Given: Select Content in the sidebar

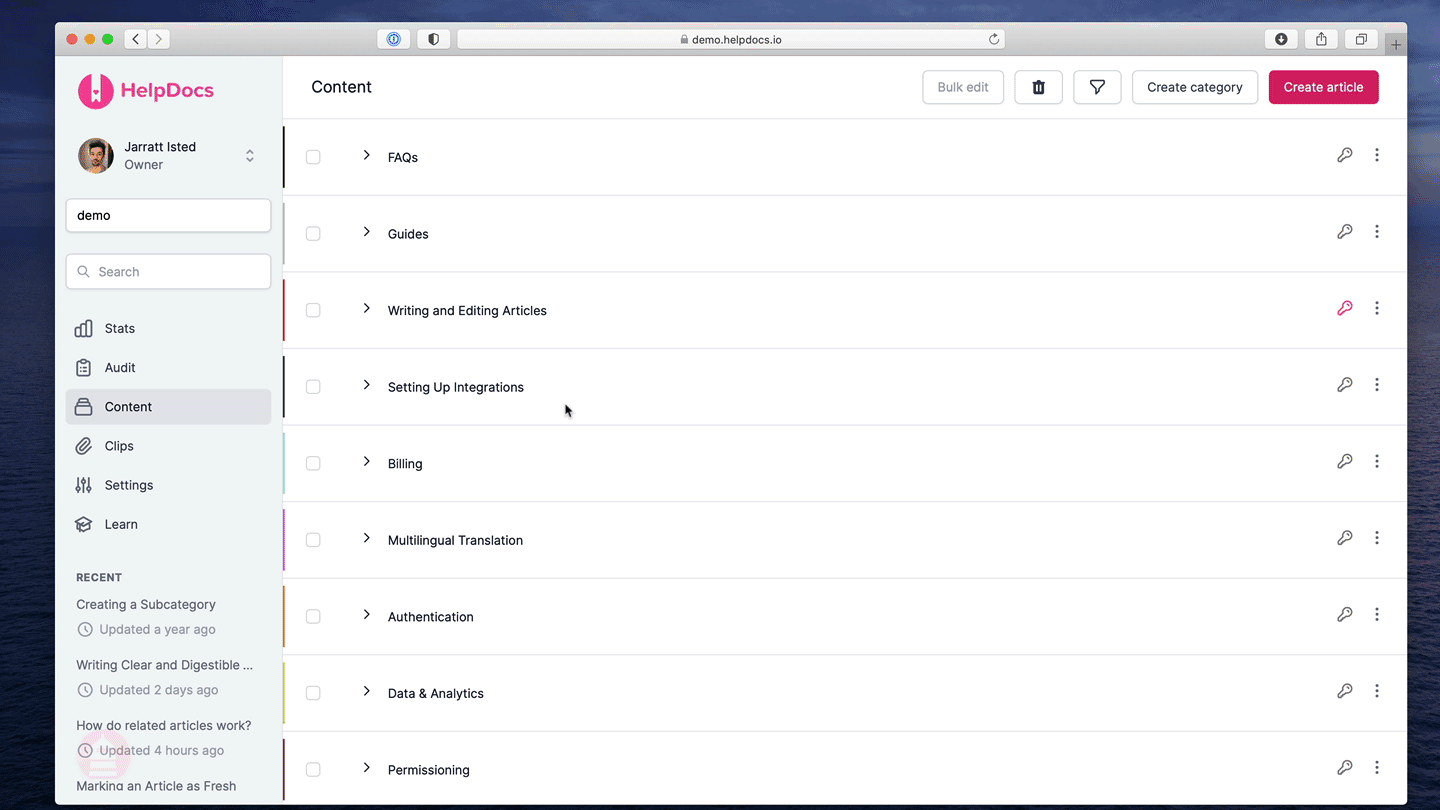Looking at the screenshot, I should tap(168, 407).
